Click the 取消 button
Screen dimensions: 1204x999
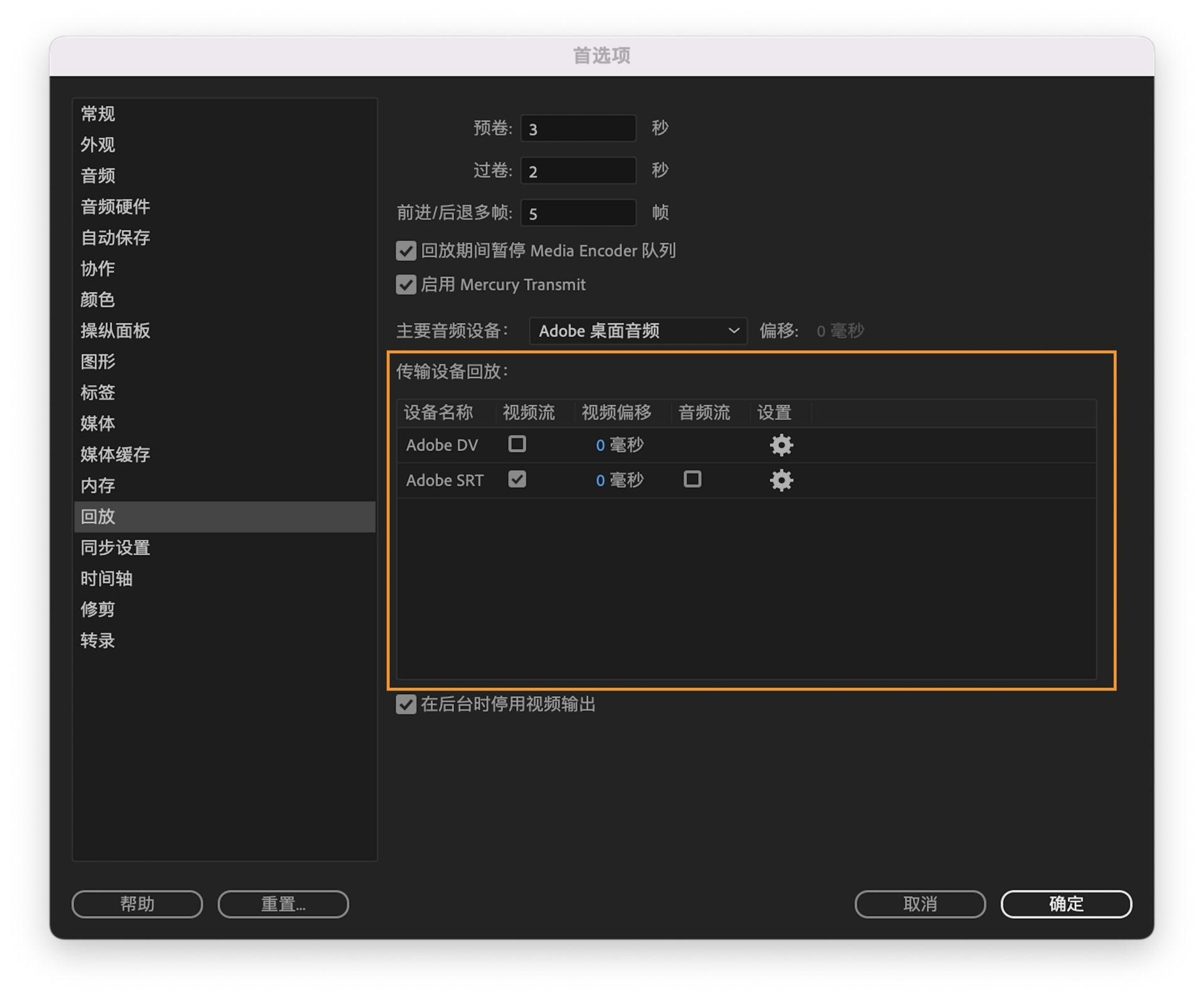[x=919, y=904]
